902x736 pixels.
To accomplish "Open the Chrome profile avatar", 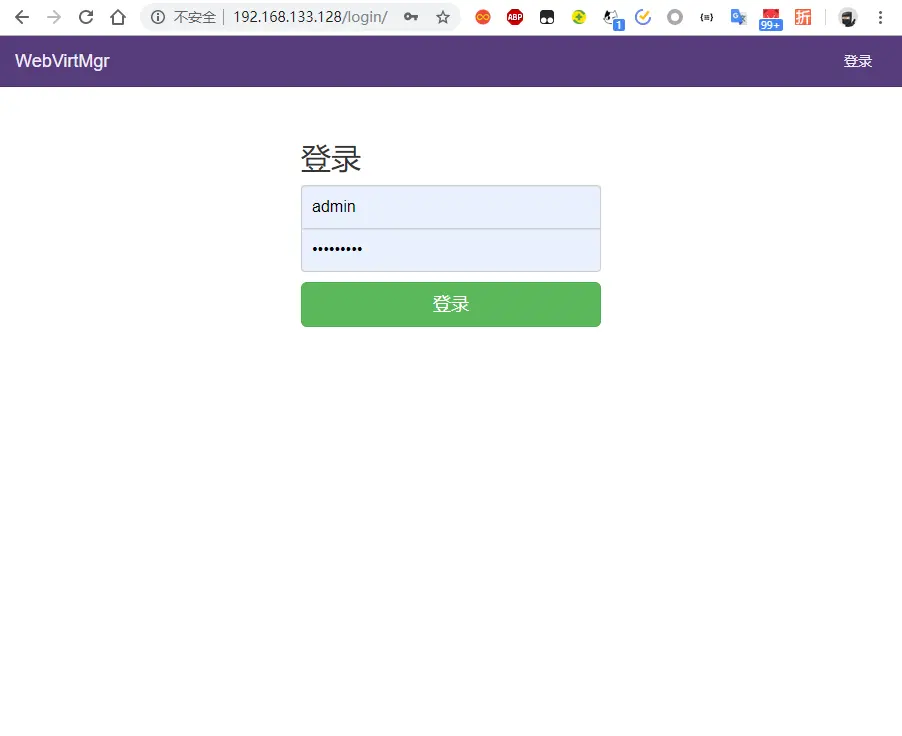I will [847, 17].
